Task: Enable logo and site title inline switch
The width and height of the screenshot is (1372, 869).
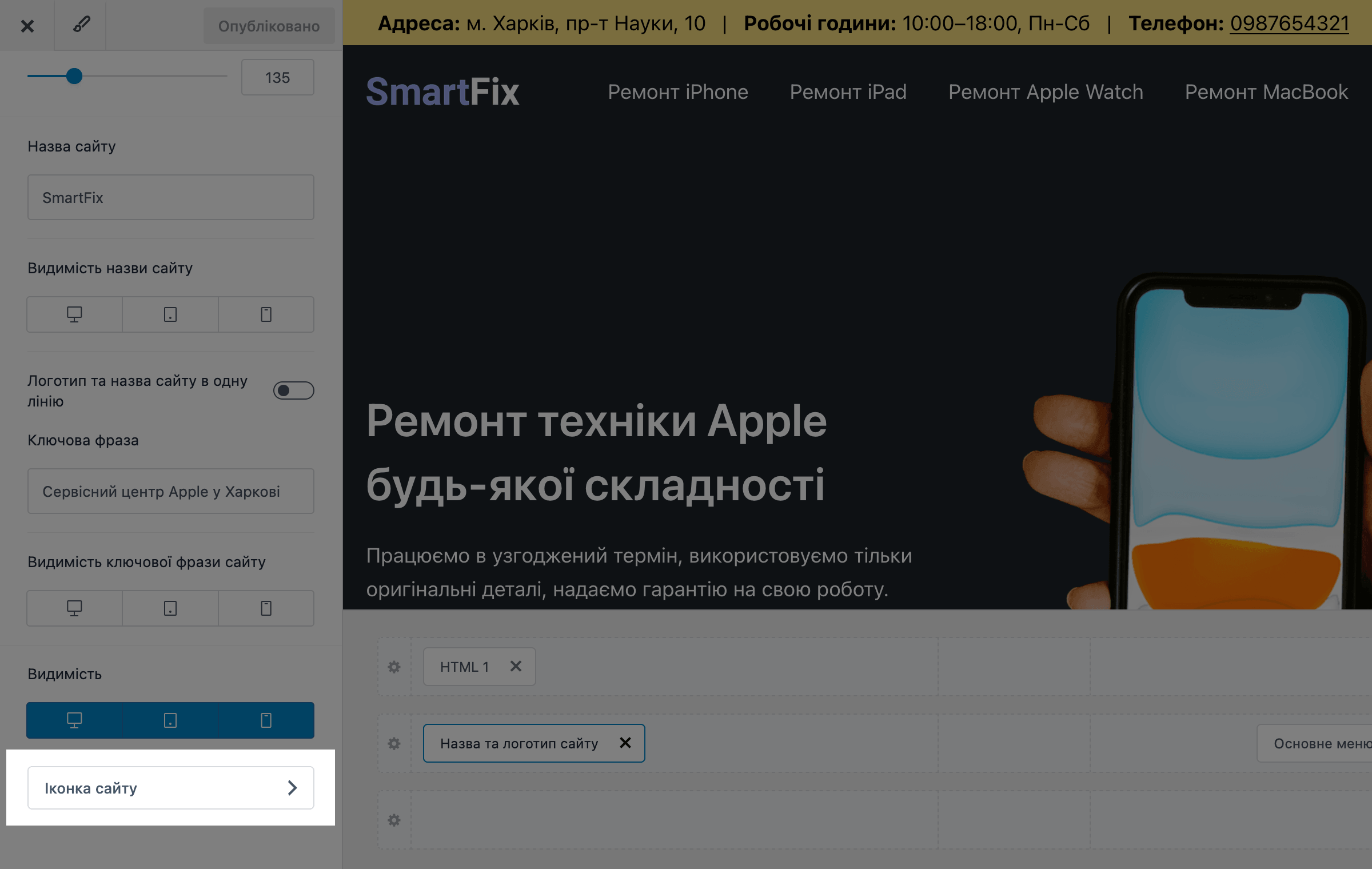Action: click(293, 390)
